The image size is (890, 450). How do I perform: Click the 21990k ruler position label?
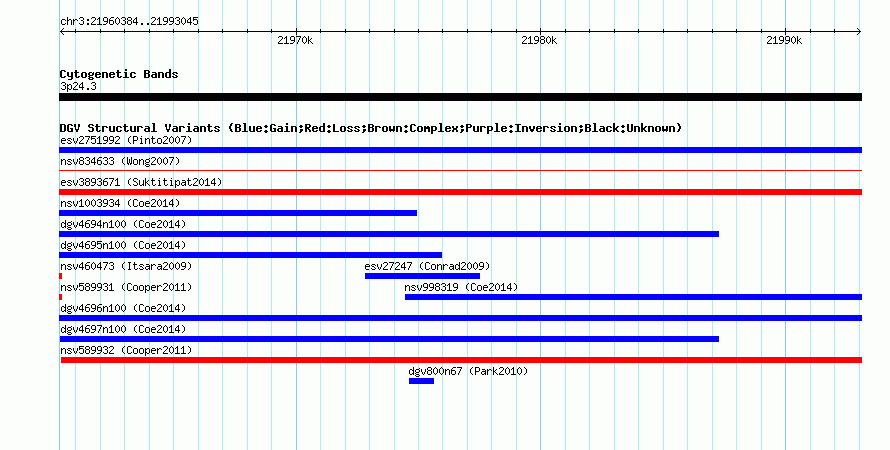[784, 40]
